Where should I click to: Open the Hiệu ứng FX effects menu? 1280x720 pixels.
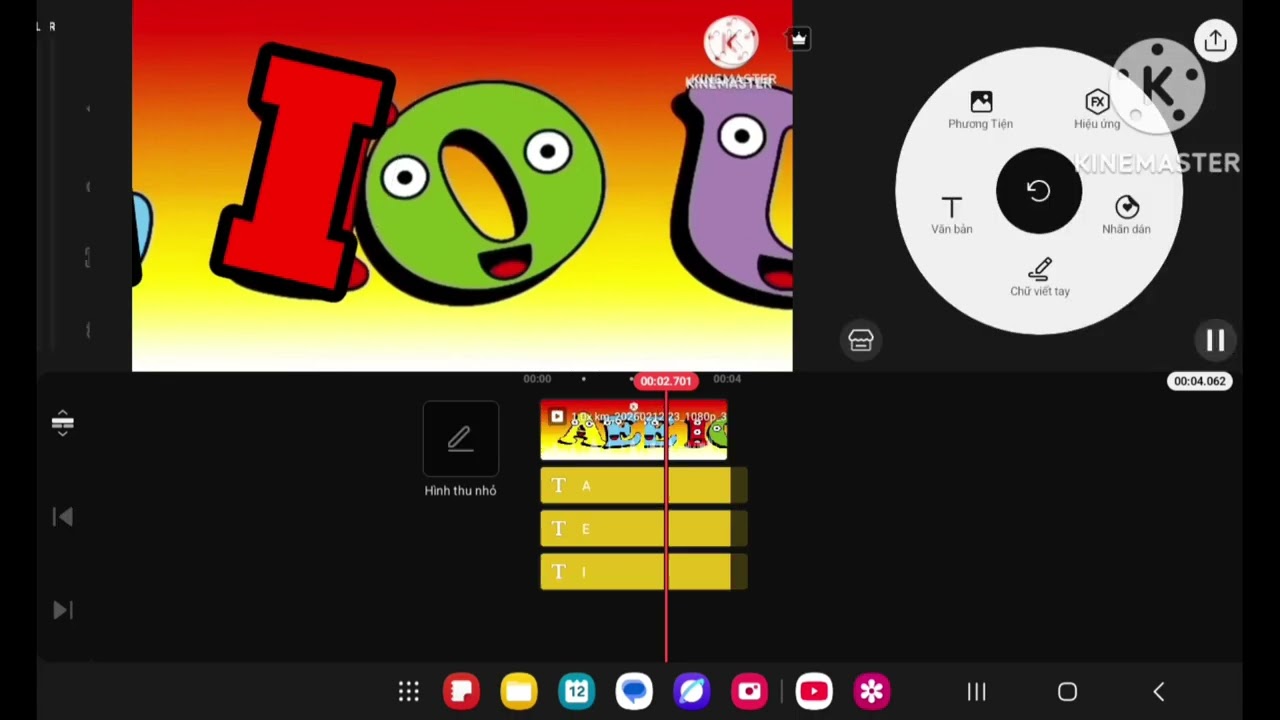(1097, 110)
